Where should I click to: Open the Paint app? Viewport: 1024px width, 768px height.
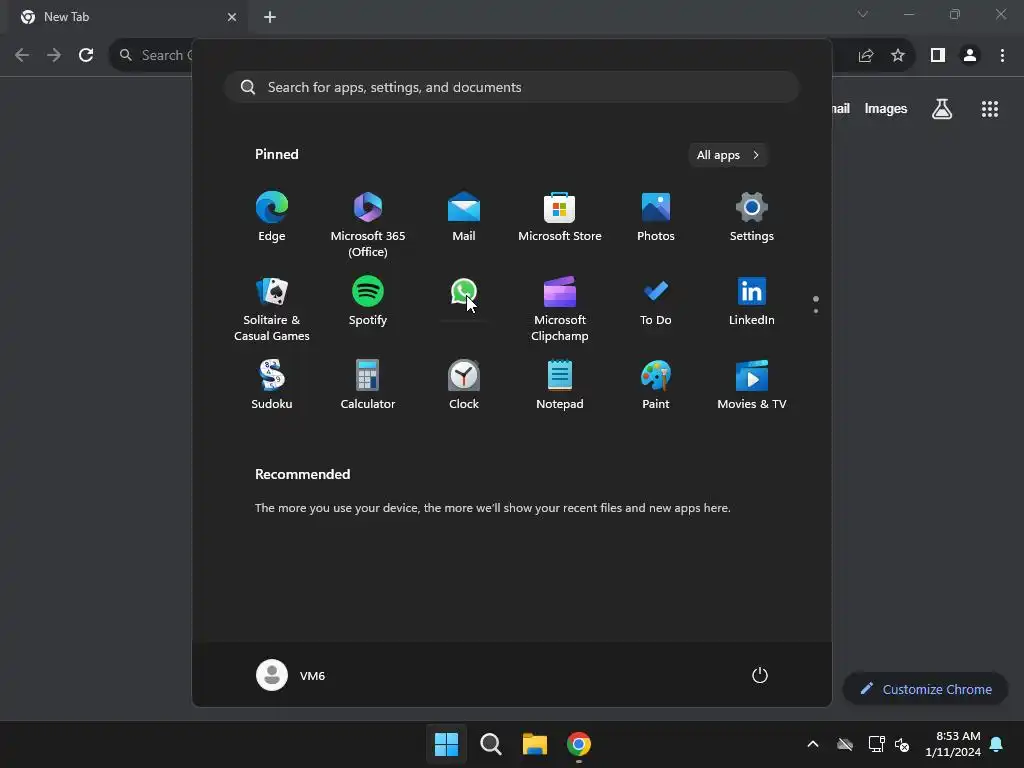pos(656,385)
